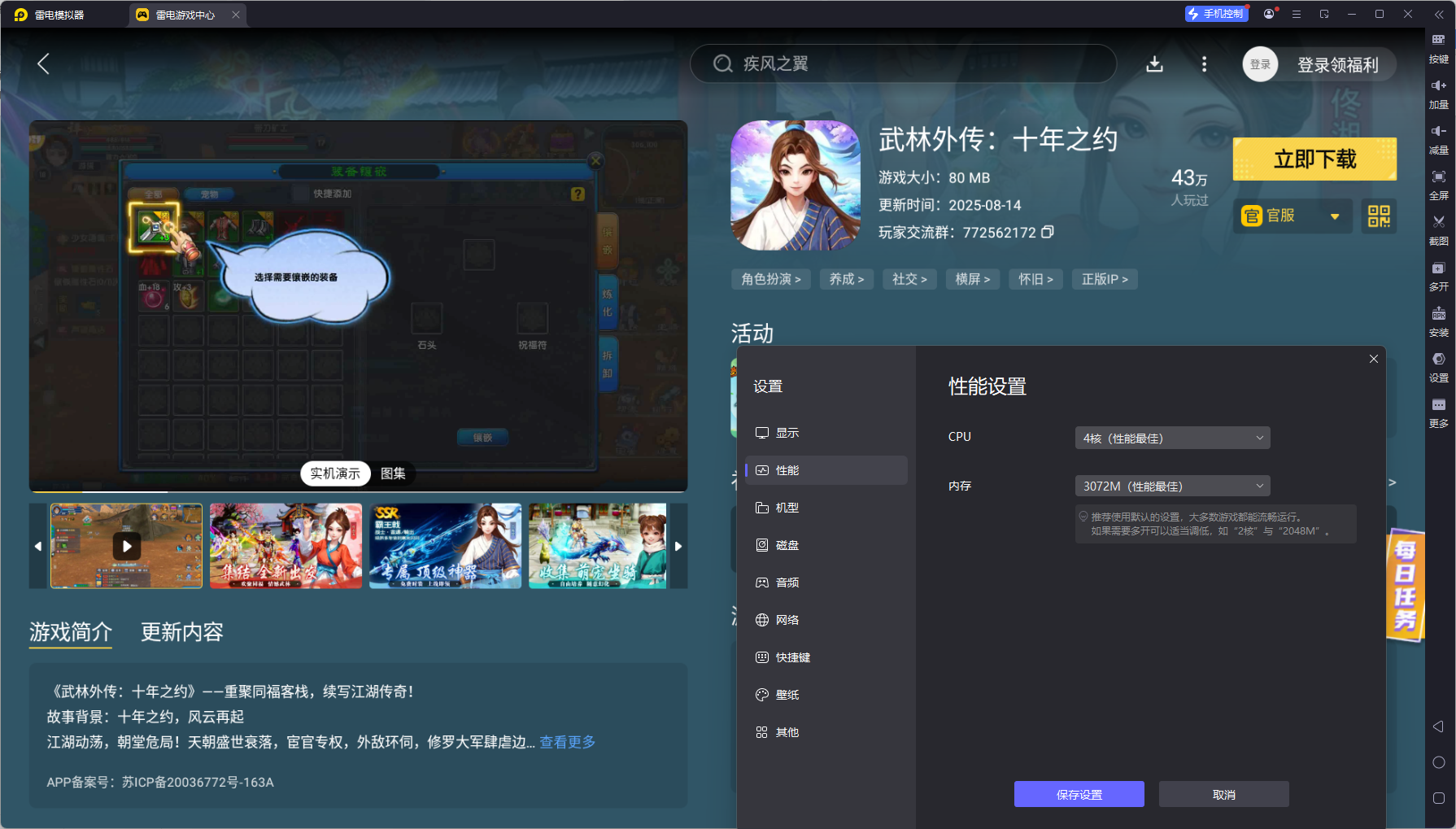The image size is (1456, 829).
Task: Open keyboard mapping (按键) in sidebar
Action: point(1438,48)
